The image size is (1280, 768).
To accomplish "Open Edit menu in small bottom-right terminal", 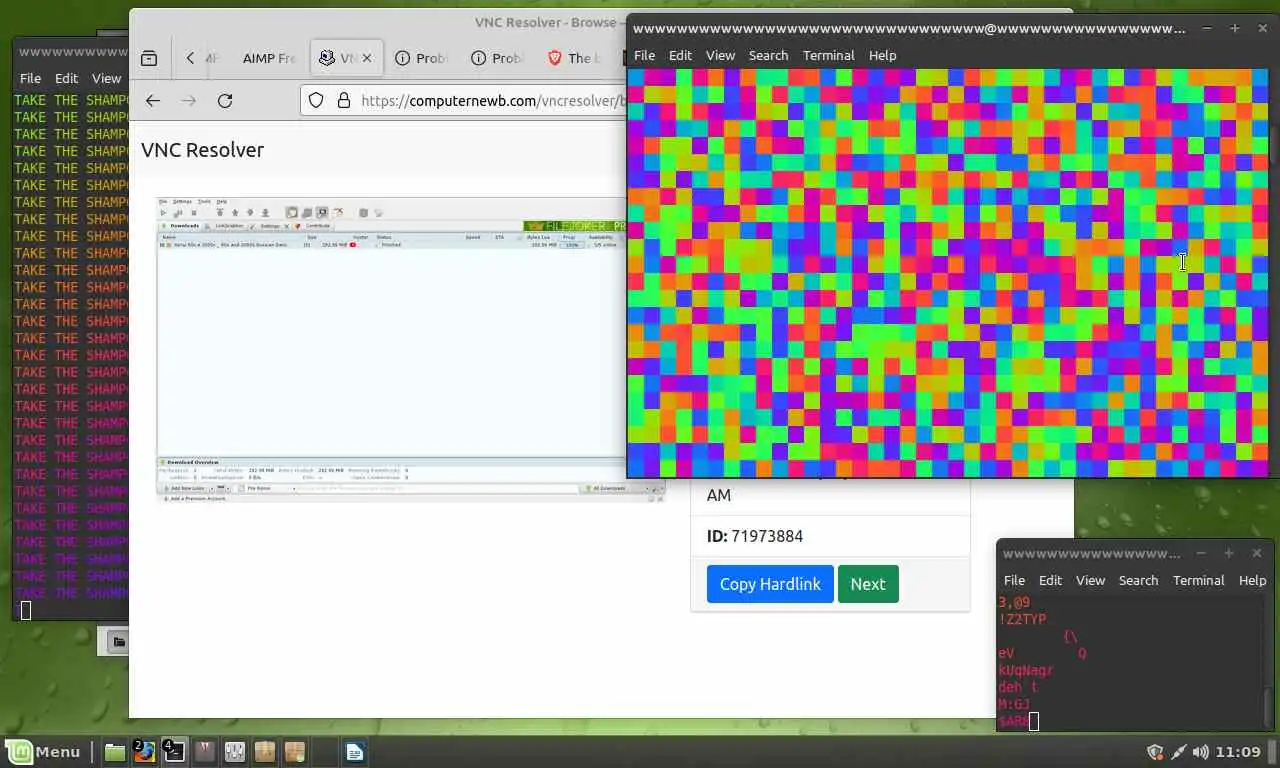I will click(x=1050, y=580).
